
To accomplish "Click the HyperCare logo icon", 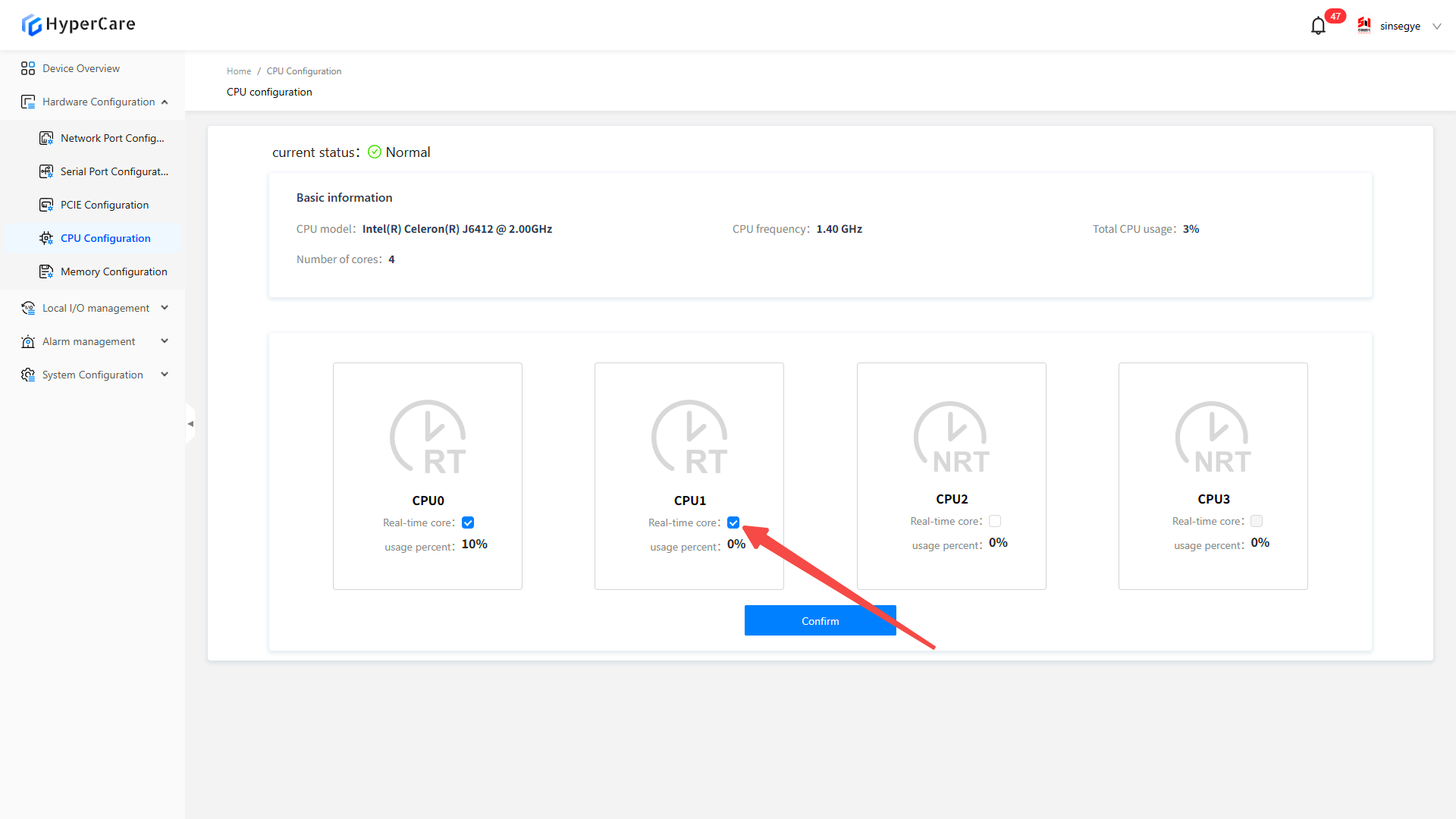I will tap(31, 25).
